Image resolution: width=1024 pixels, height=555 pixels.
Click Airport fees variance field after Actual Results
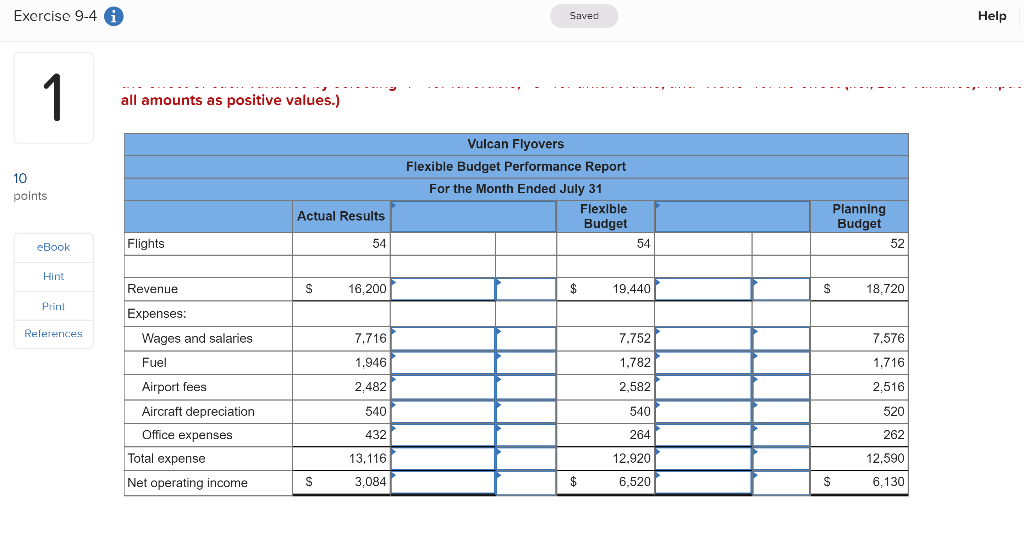[x=443, y=387]
